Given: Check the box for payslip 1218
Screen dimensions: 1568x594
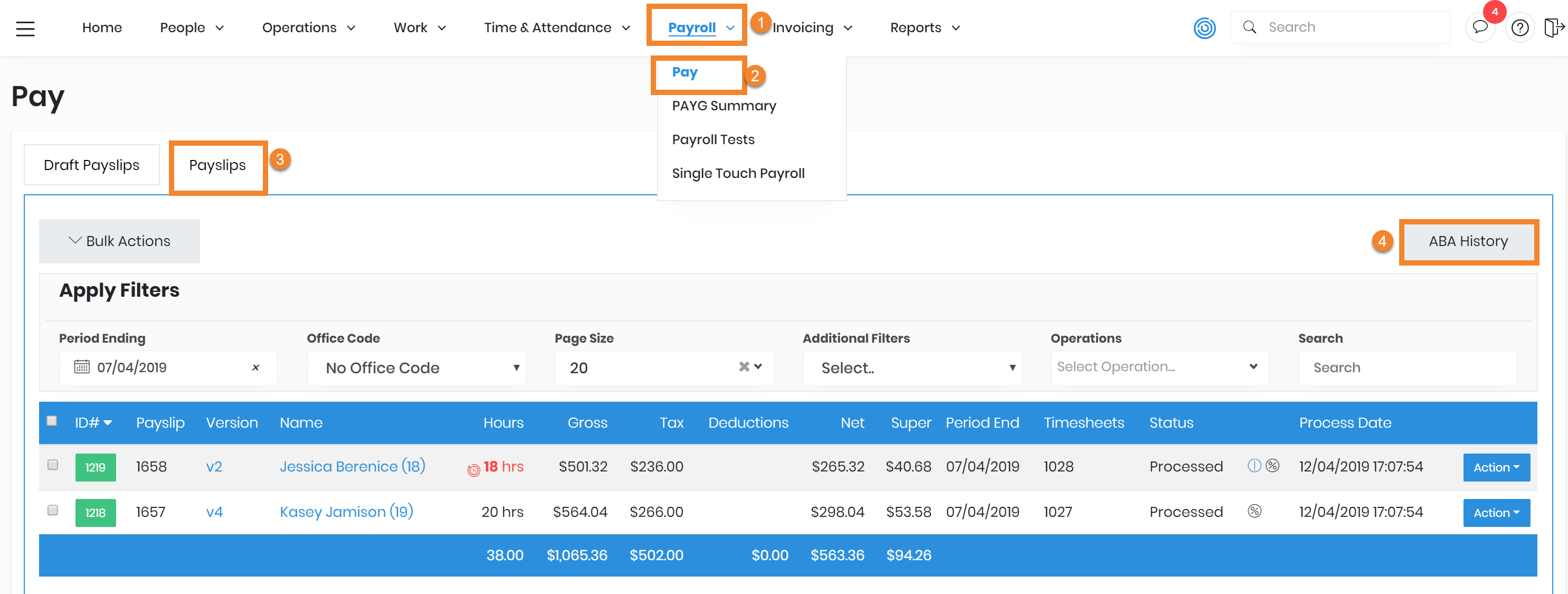Looking at the screenshot, I should click(53, 511).
